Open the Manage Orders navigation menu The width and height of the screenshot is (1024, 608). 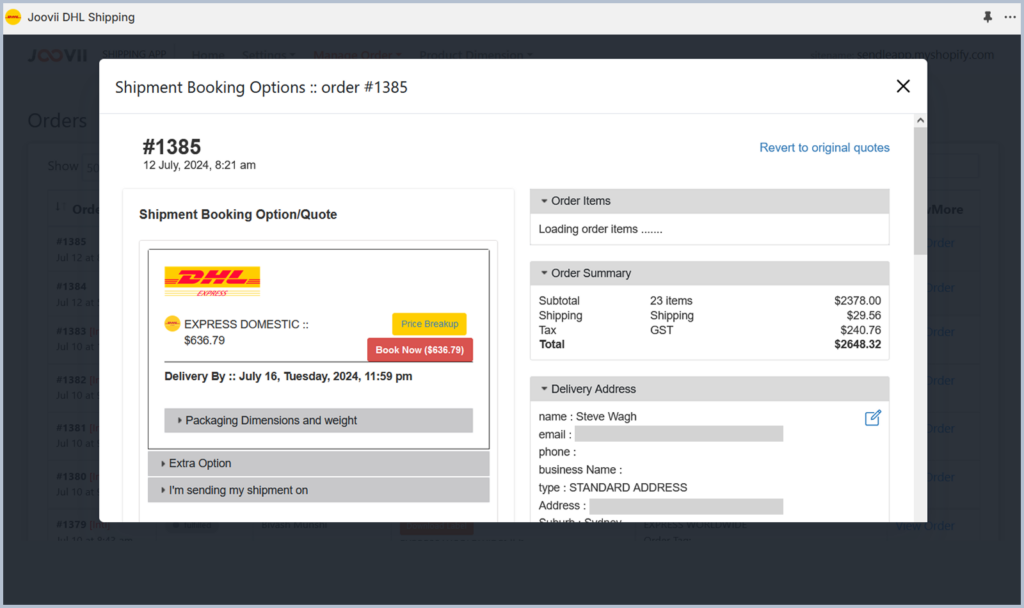coord(356,56)
